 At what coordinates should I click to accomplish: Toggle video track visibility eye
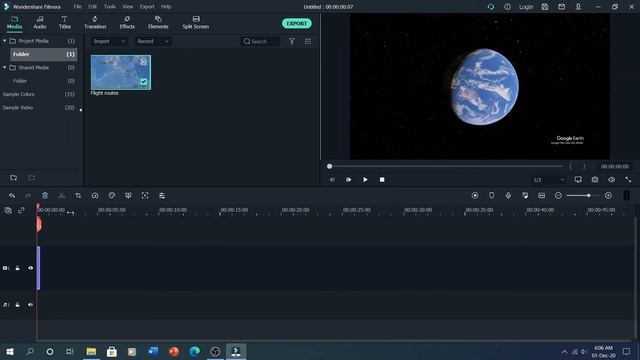coord(31,268)
